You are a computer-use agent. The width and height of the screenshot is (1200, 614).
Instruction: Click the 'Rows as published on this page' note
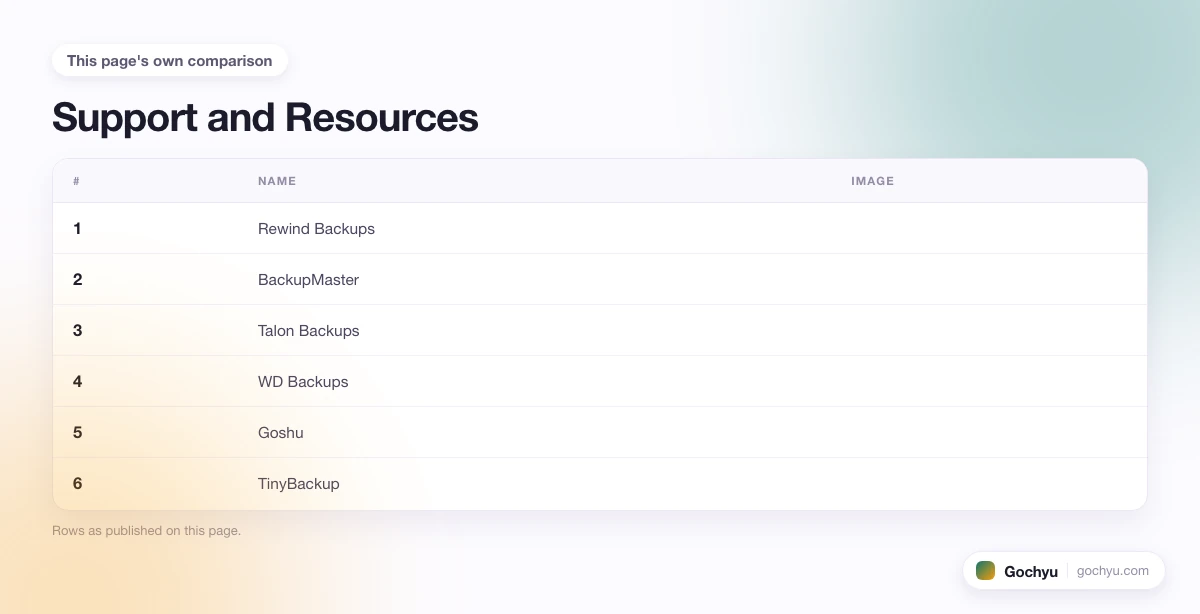(146, 531)
